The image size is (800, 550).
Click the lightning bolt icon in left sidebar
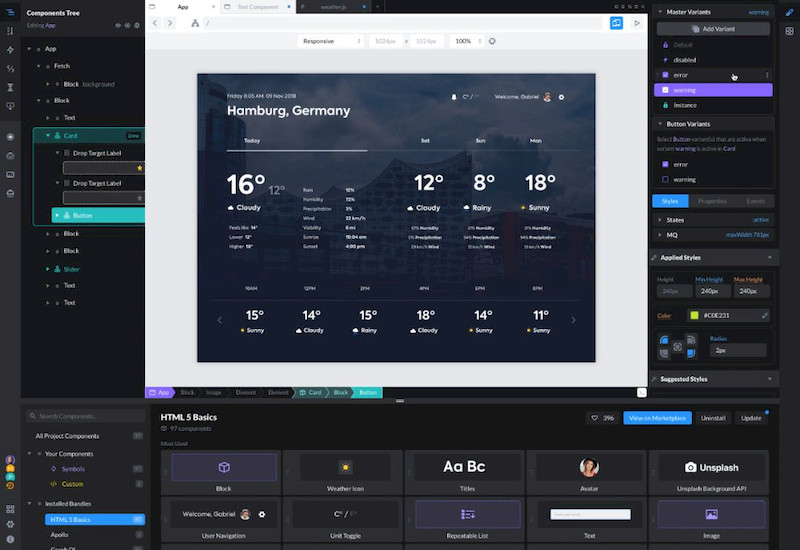pyautogui.click(x=10, y=49)
